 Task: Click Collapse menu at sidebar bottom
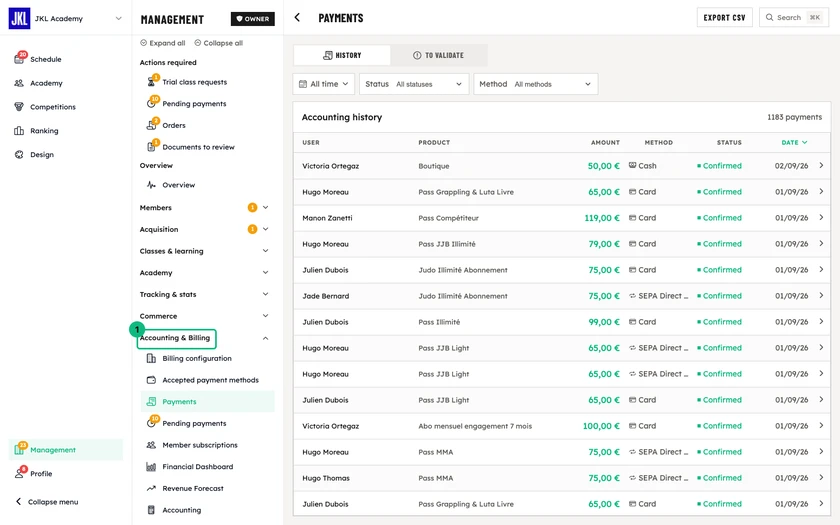click(47, 502)
